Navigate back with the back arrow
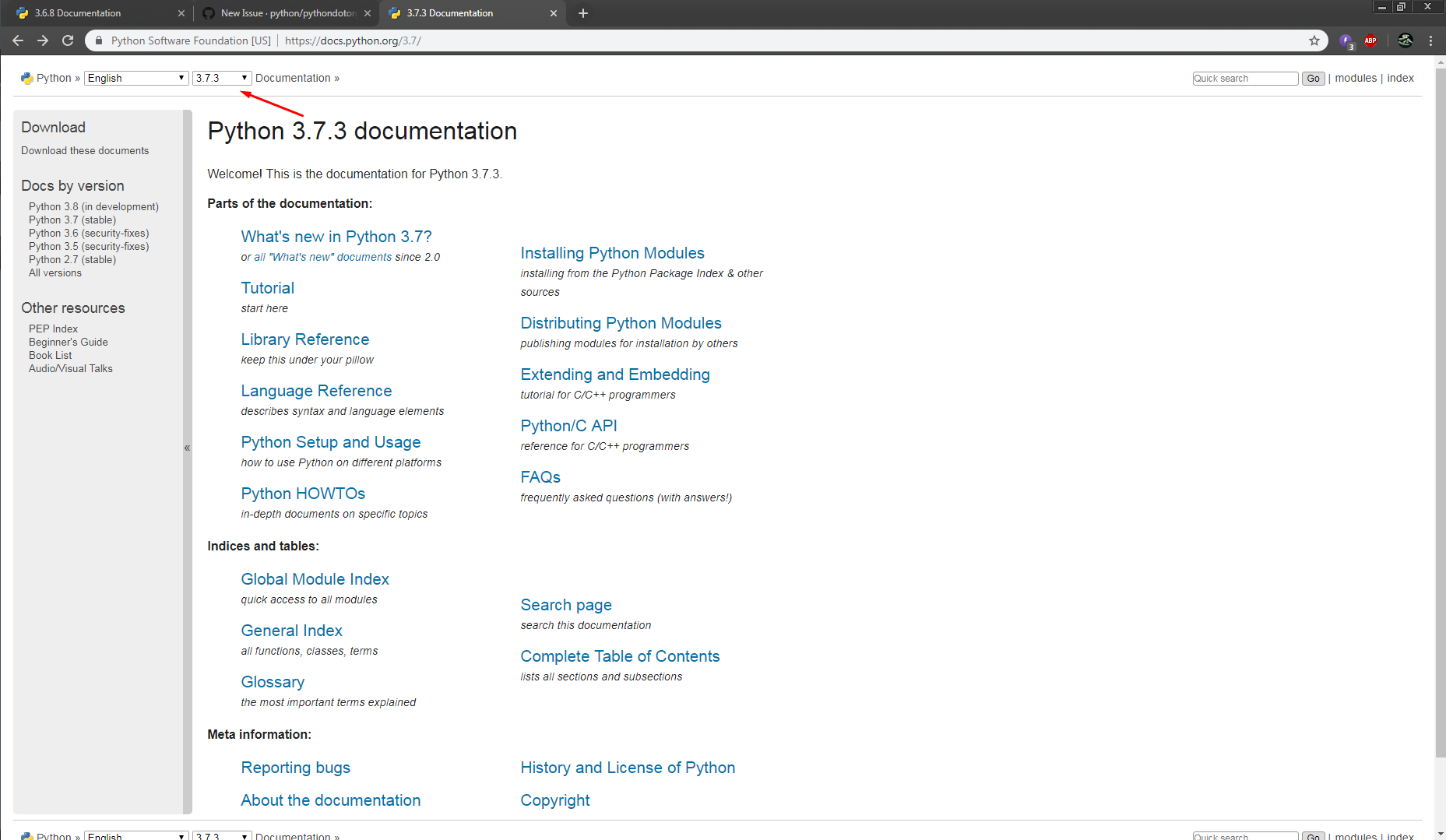Viewport: 1446px width, 840px height. pos(17,40)
